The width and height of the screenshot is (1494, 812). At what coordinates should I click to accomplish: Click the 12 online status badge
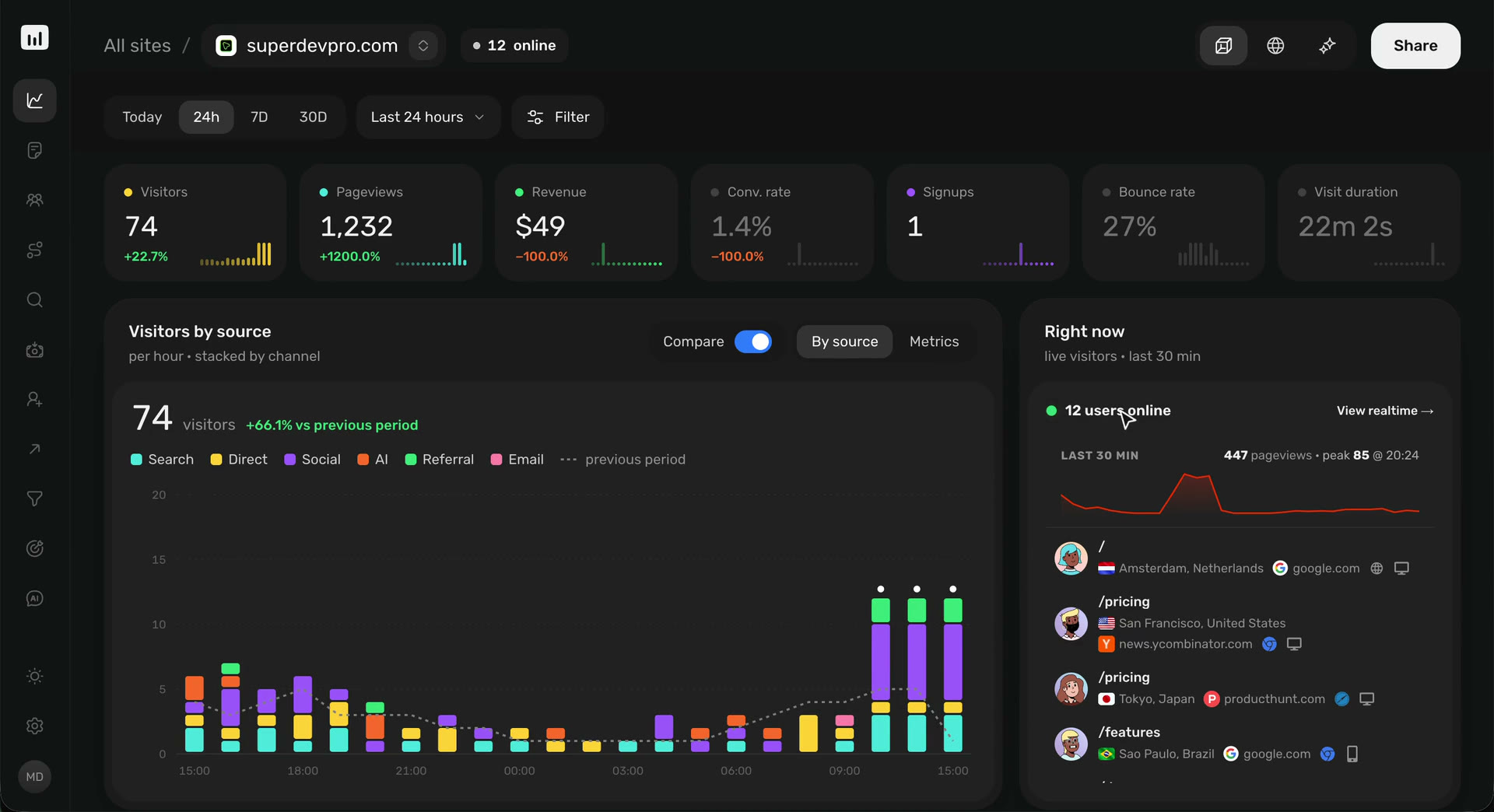(x=514, y=46)
